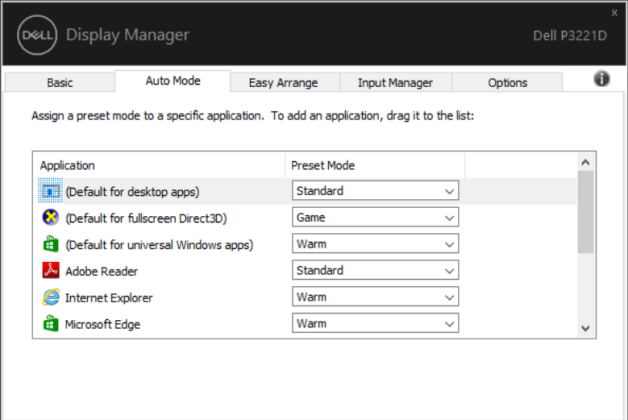628x420 pixels.
Task: Go to the Options tab
Action: pos(507,82)
